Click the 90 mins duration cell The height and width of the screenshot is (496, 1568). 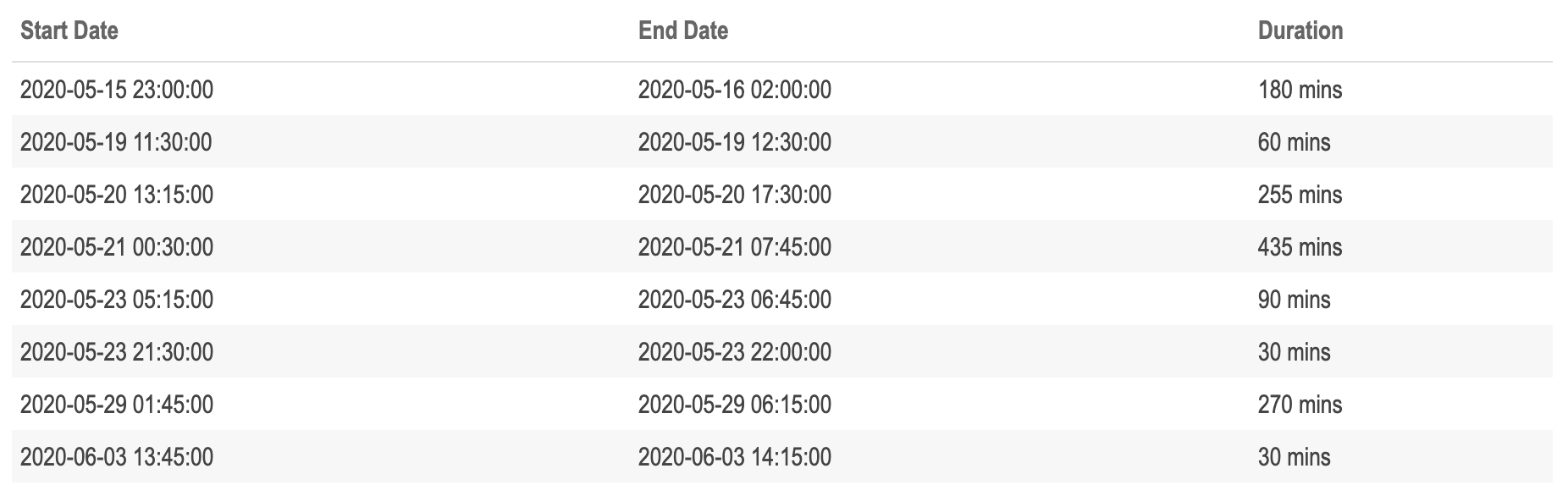(1294, 300)
